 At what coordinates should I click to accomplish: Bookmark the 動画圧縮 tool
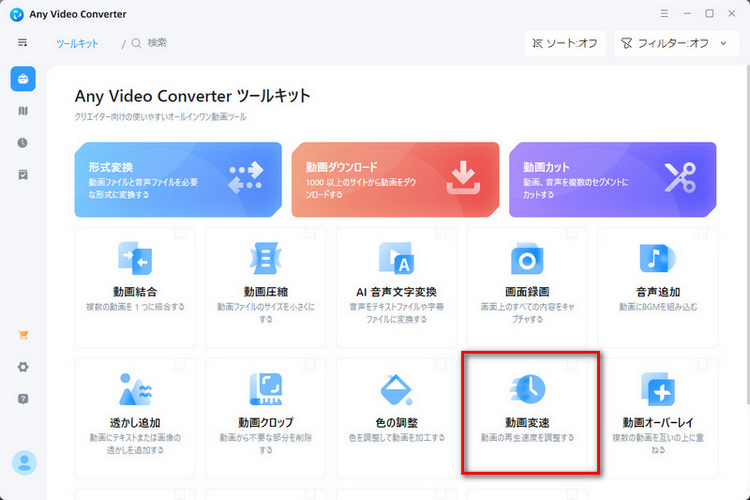click(x=310, y=233)
